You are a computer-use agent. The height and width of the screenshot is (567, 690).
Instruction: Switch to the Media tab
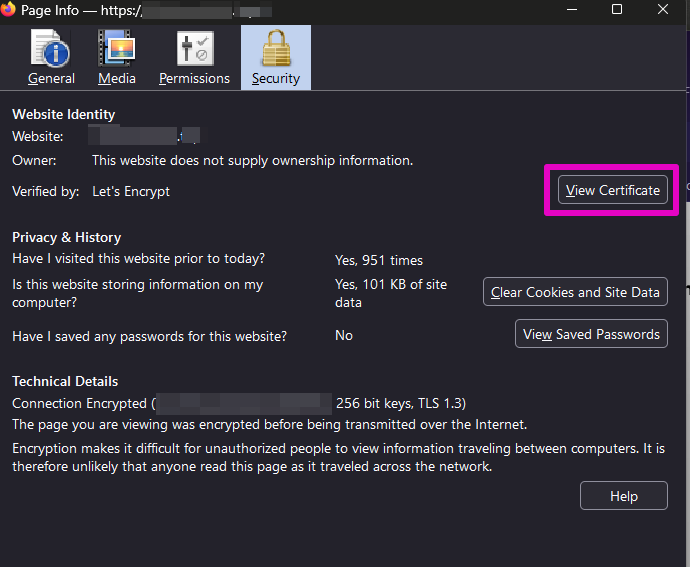point(117,57)
